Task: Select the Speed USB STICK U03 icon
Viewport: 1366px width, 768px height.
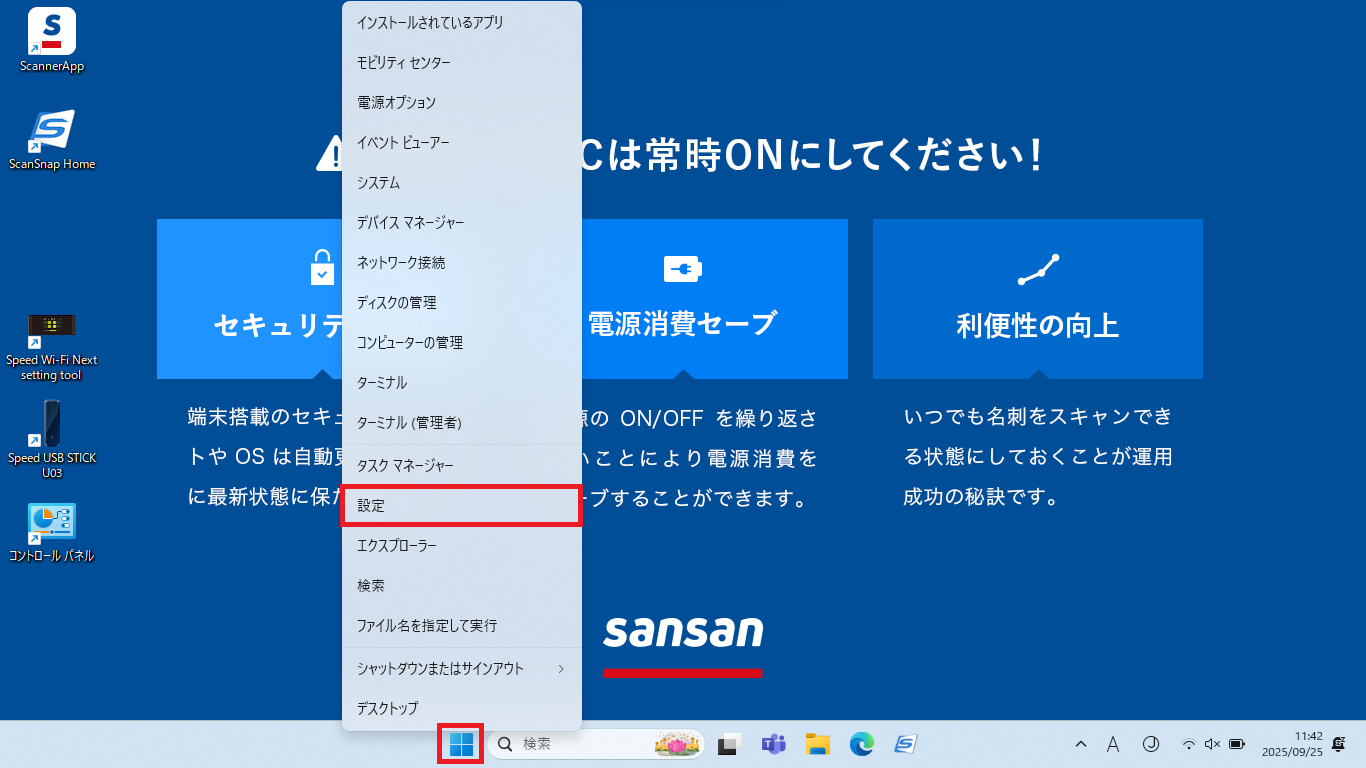Action: click(52, 440)
